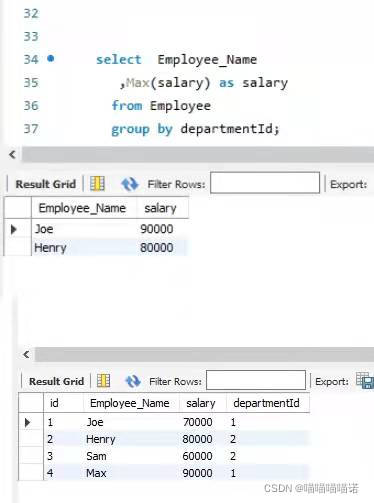Click line number 37 in the editor gutter
Screen dimensions: 374x503
tap(31, 129)
